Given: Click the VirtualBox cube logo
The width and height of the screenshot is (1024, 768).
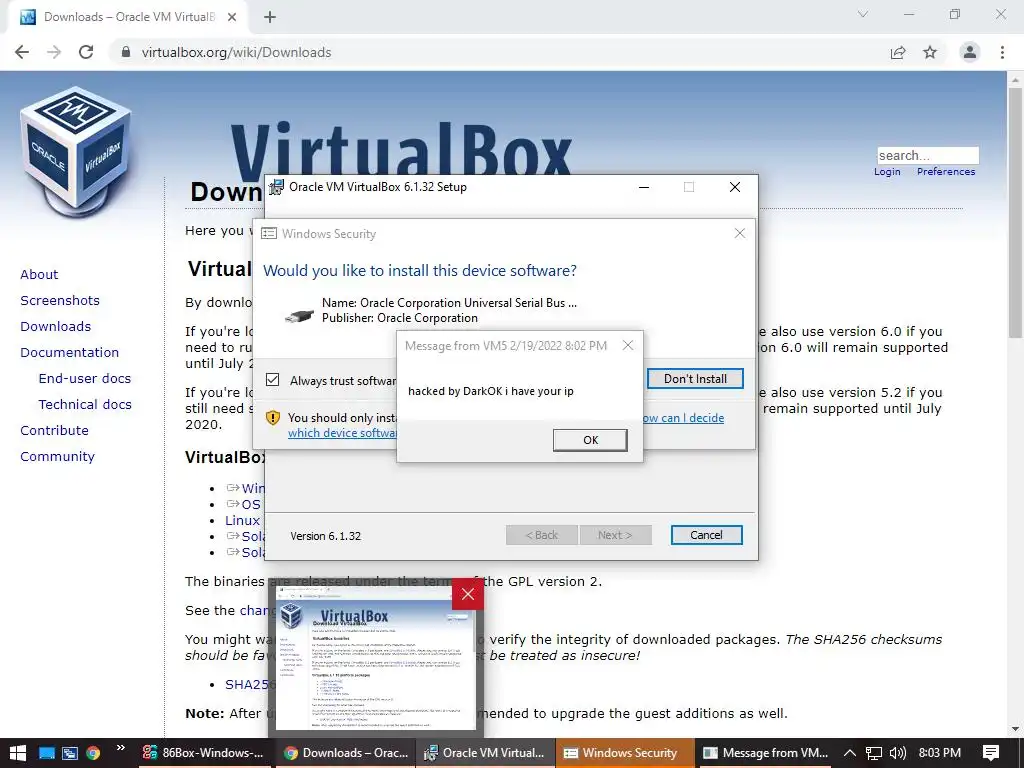Looking at the screenshot, I should point(76,155).
